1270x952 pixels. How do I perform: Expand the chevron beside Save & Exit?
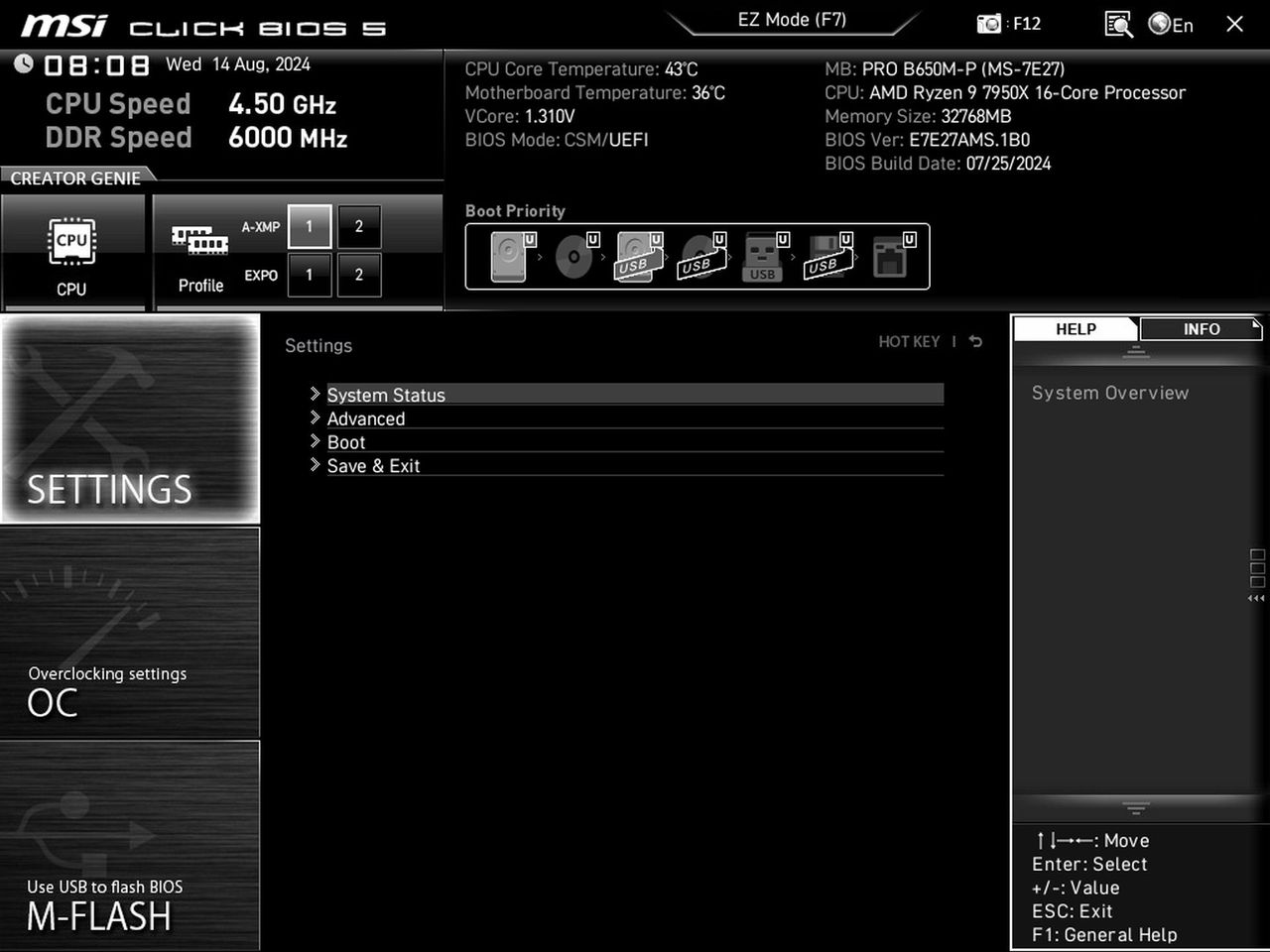tap(315, 465)
